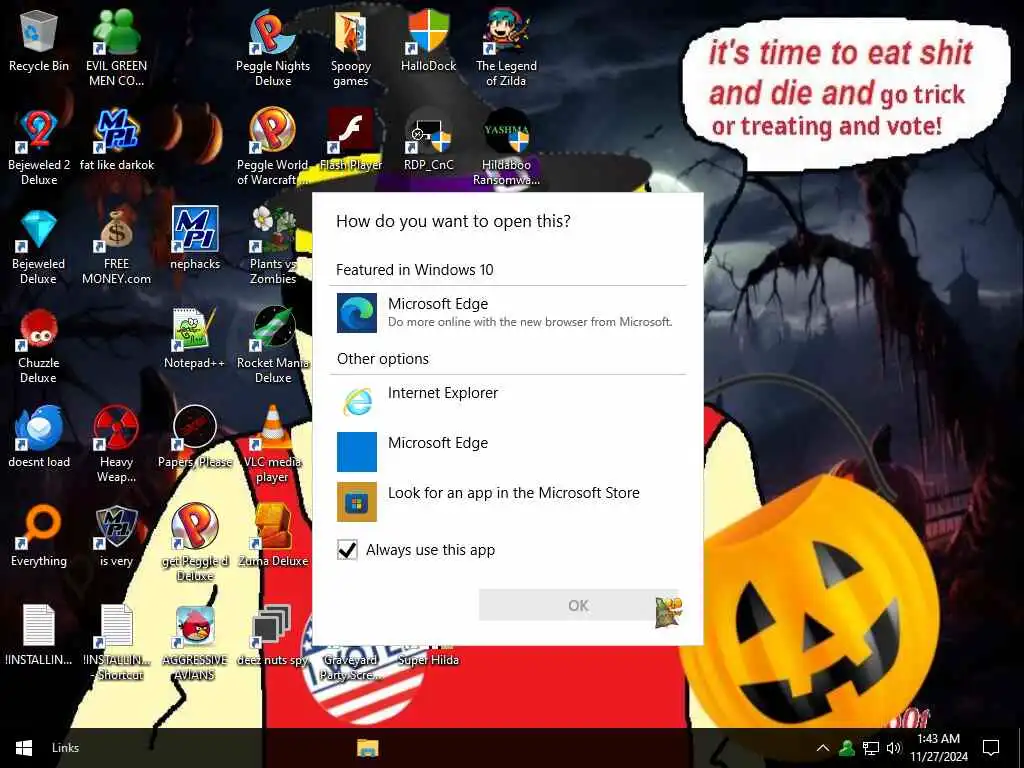Viewport: 1024px width, 768px height.
Task: Select Peggle Nights Deluxe desktop icon
Action: click(x=273, y=47)
